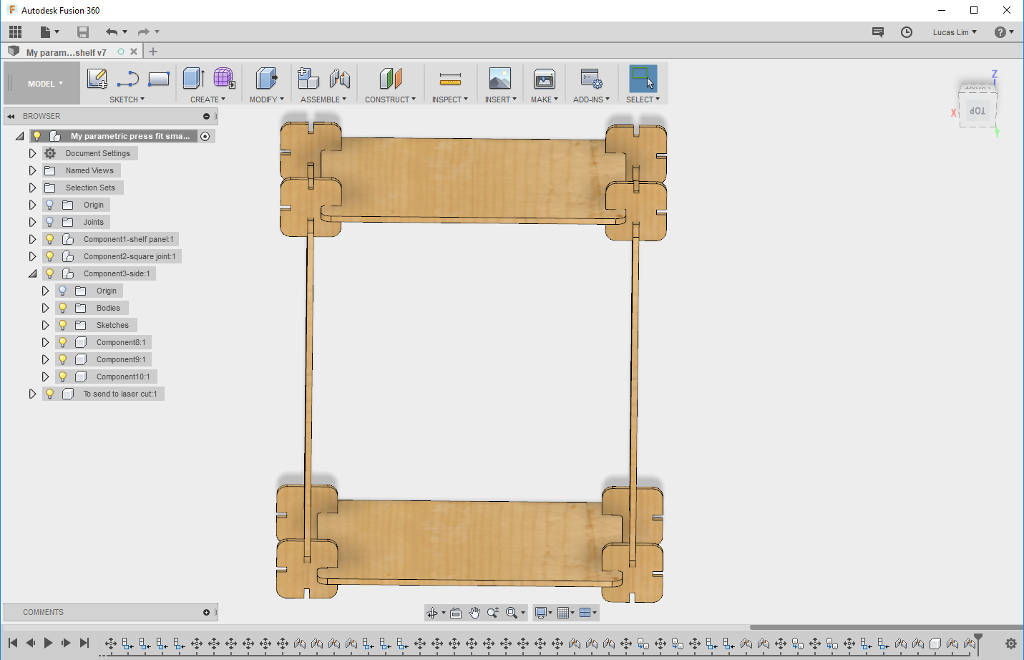
Task: Open the ADD-INS menu
Action: (x=590, y=99)
